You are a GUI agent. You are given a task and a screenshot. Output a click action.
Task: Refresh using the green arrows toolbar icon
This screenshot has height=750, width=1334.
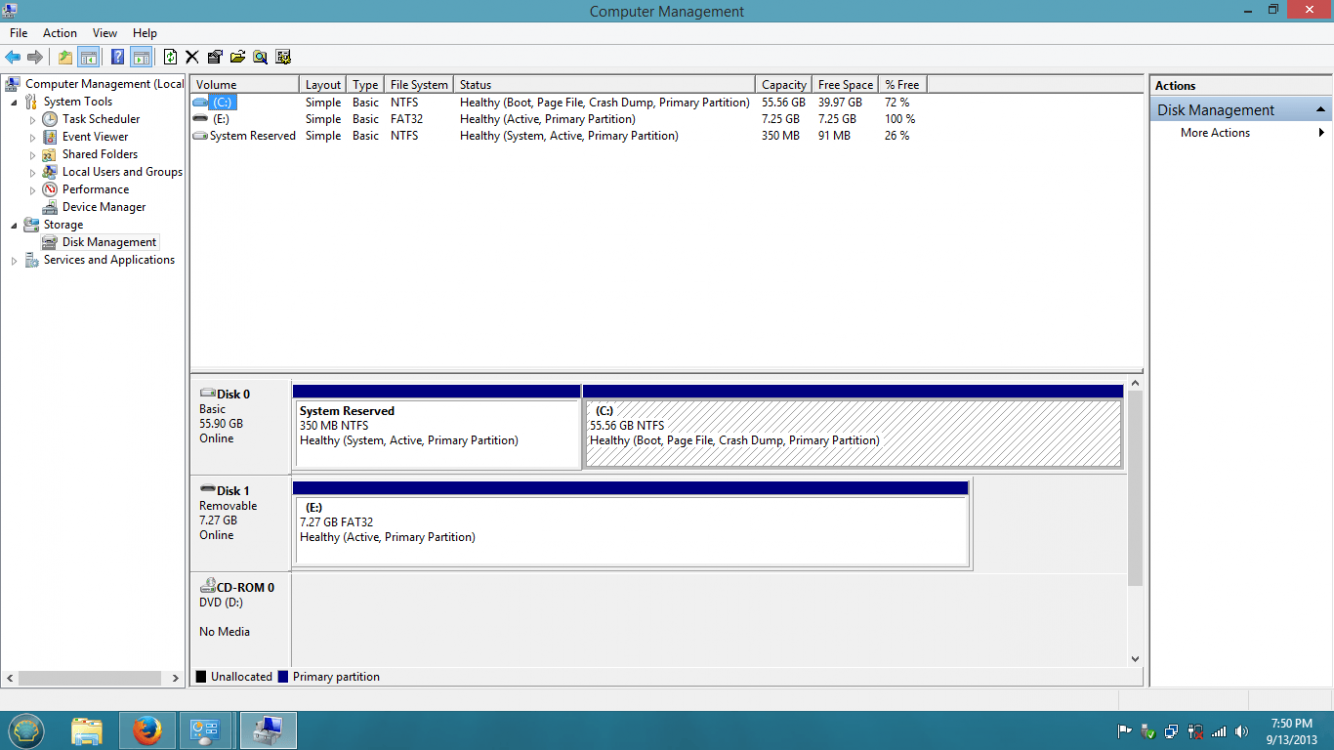[170, 57]
